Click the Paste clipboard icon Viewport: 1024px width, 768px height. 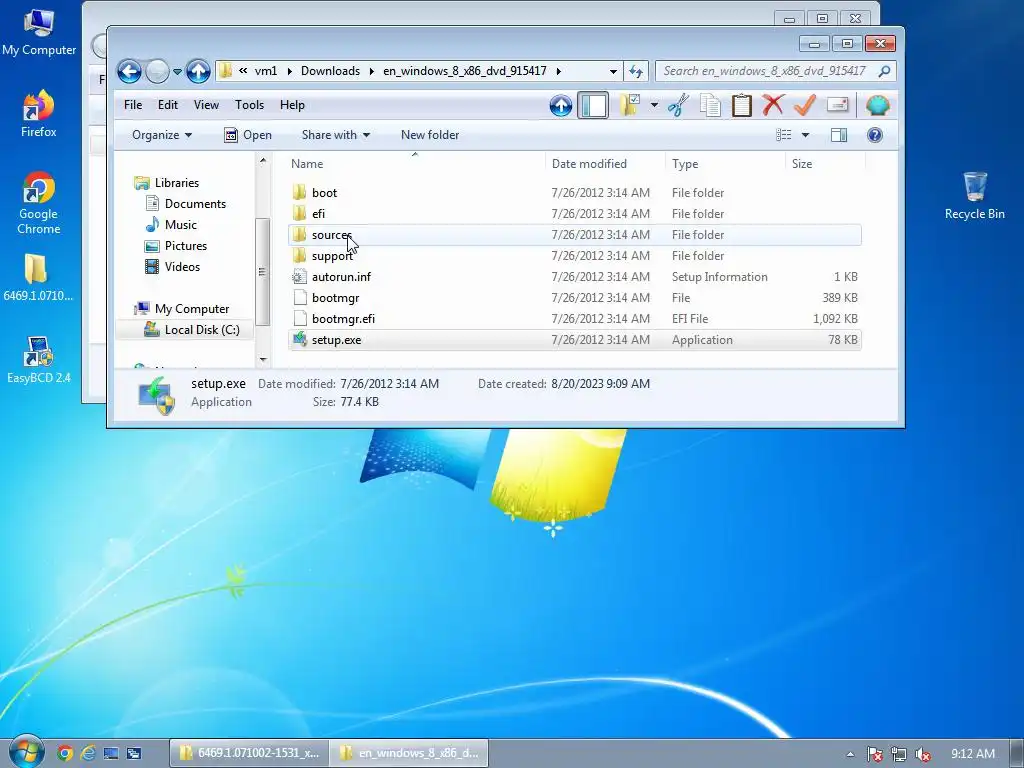[x=741, y=105]
